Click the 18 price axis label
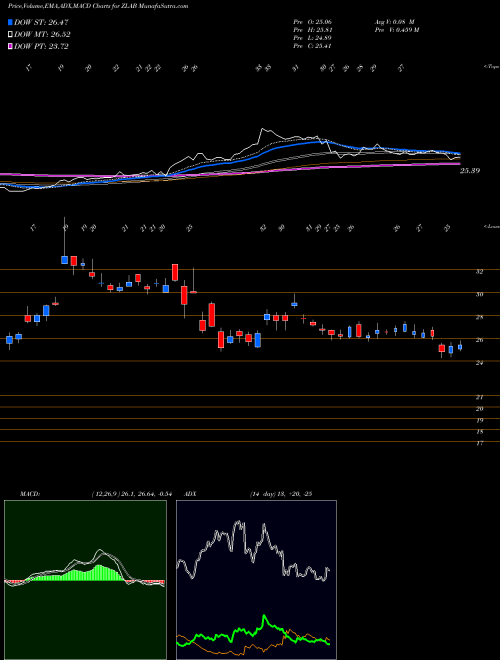The width and height of the screenshot is (500, 660). 479,432
